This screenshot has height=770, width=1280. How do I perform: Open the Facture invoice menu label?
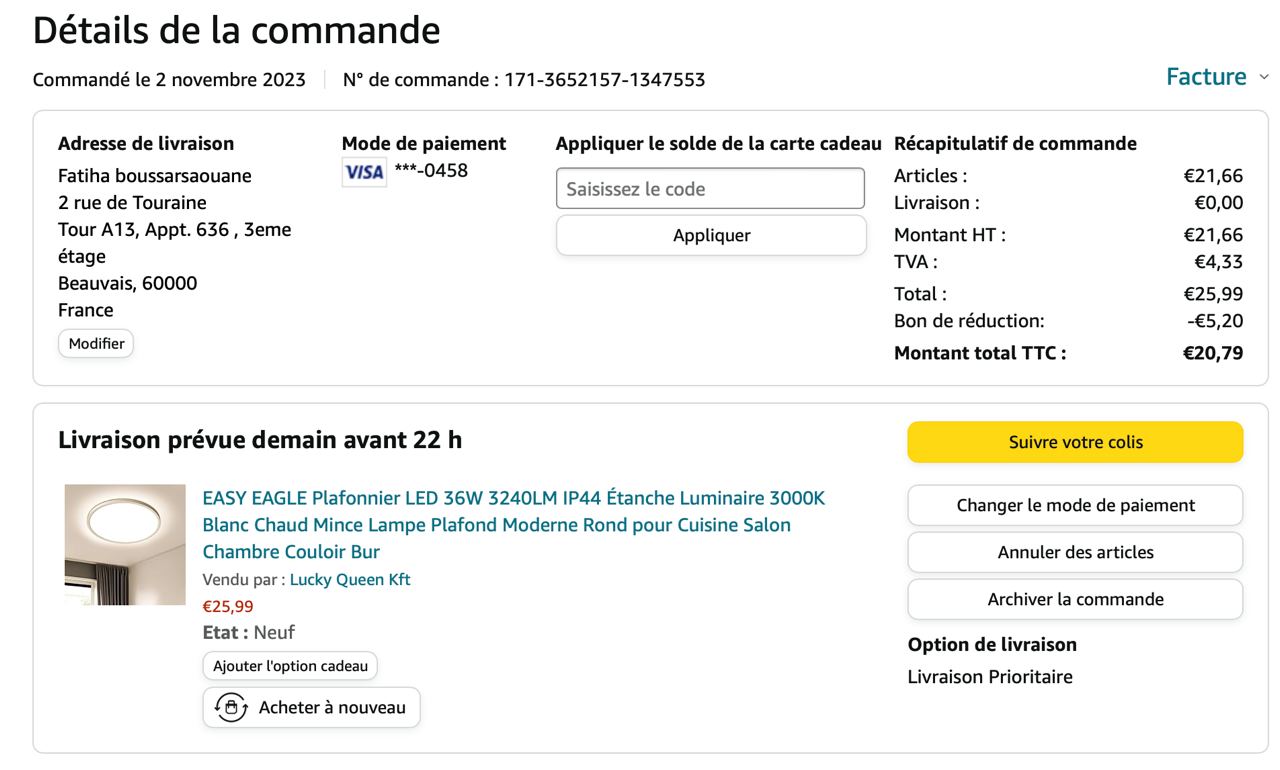(x=1206, y=77)
